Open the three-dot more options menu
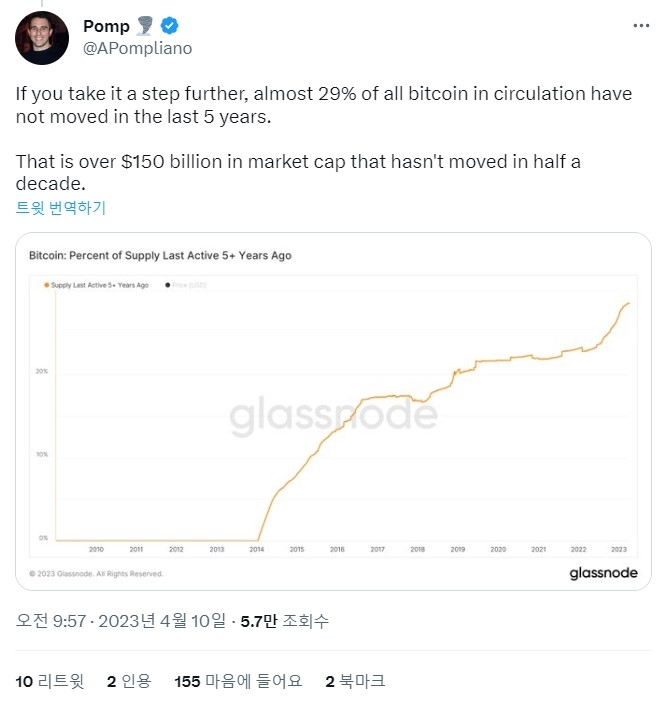 point(641,26)
